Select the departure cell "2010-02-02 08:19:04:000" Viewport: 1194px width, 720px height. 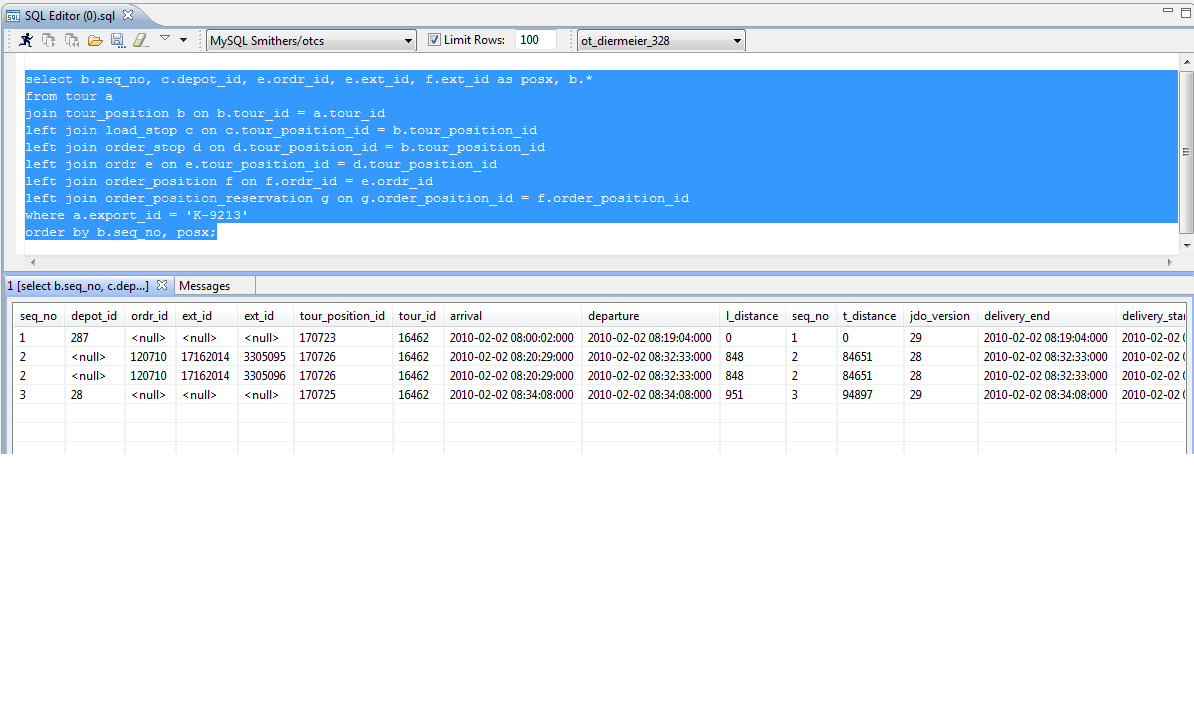pyautogui.click(x=650, y=337)
